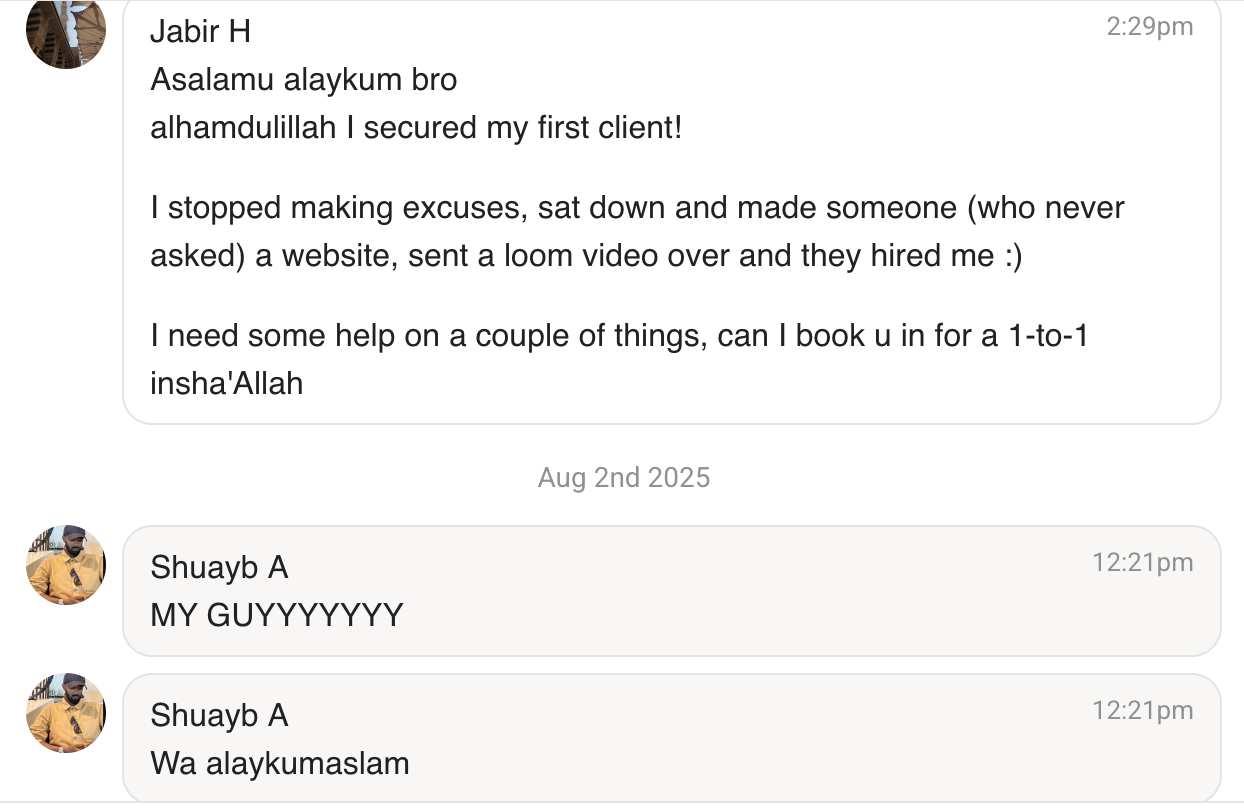1244x810 pixels.
Task: Click Jabir H's profile avatar
Action: tap(66, 32)
